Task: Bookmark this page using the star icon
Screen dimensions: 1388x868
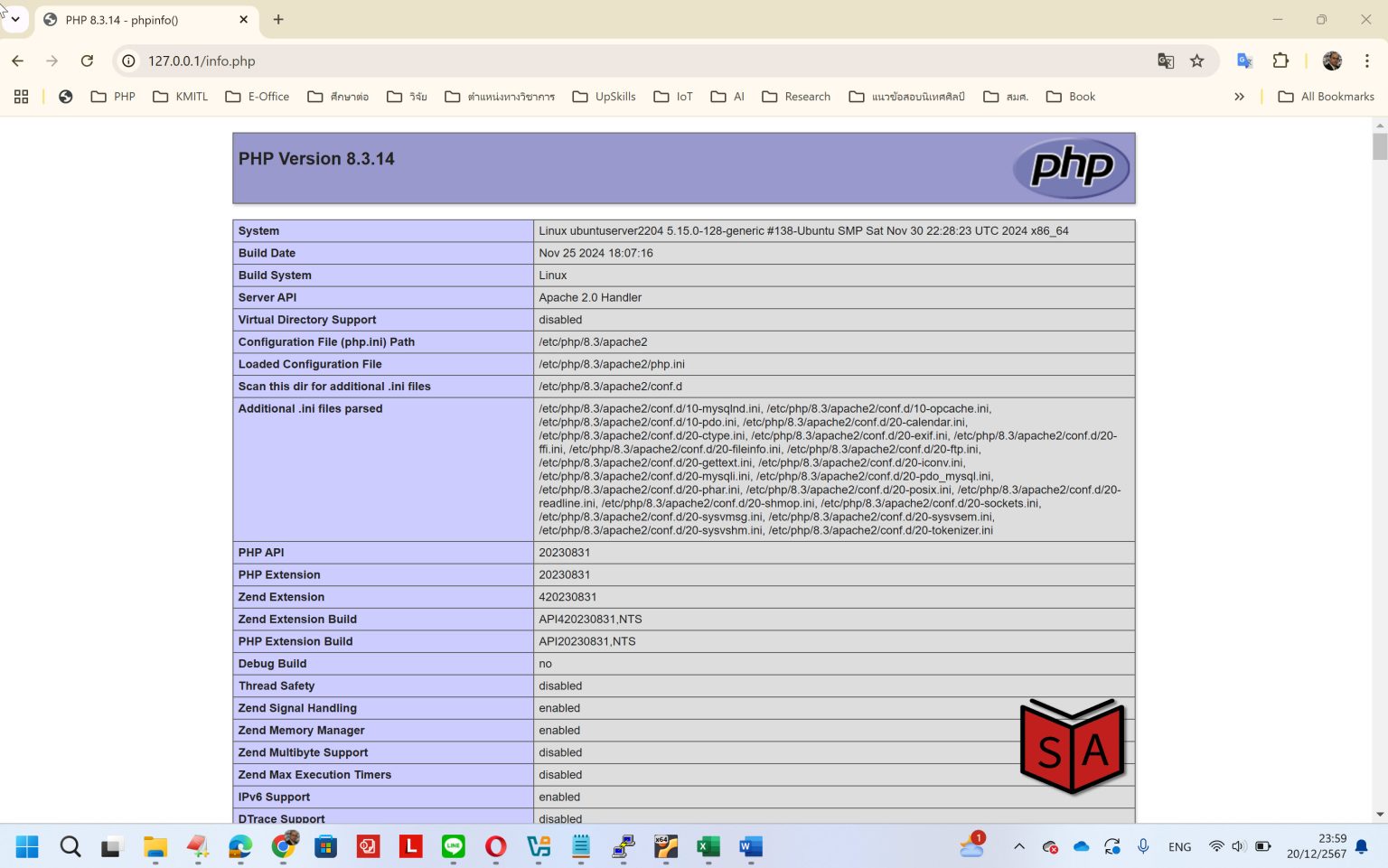Action: (1197, 61)
